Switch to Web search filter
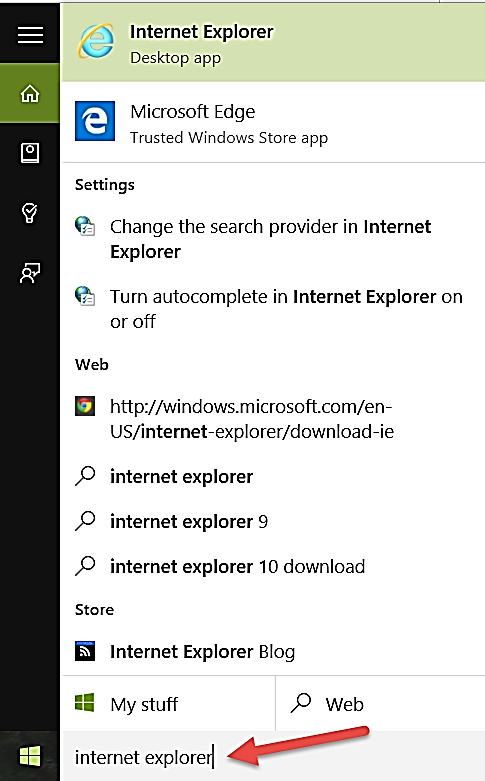Viewport: 485px width, 781px height. (380, 704)
